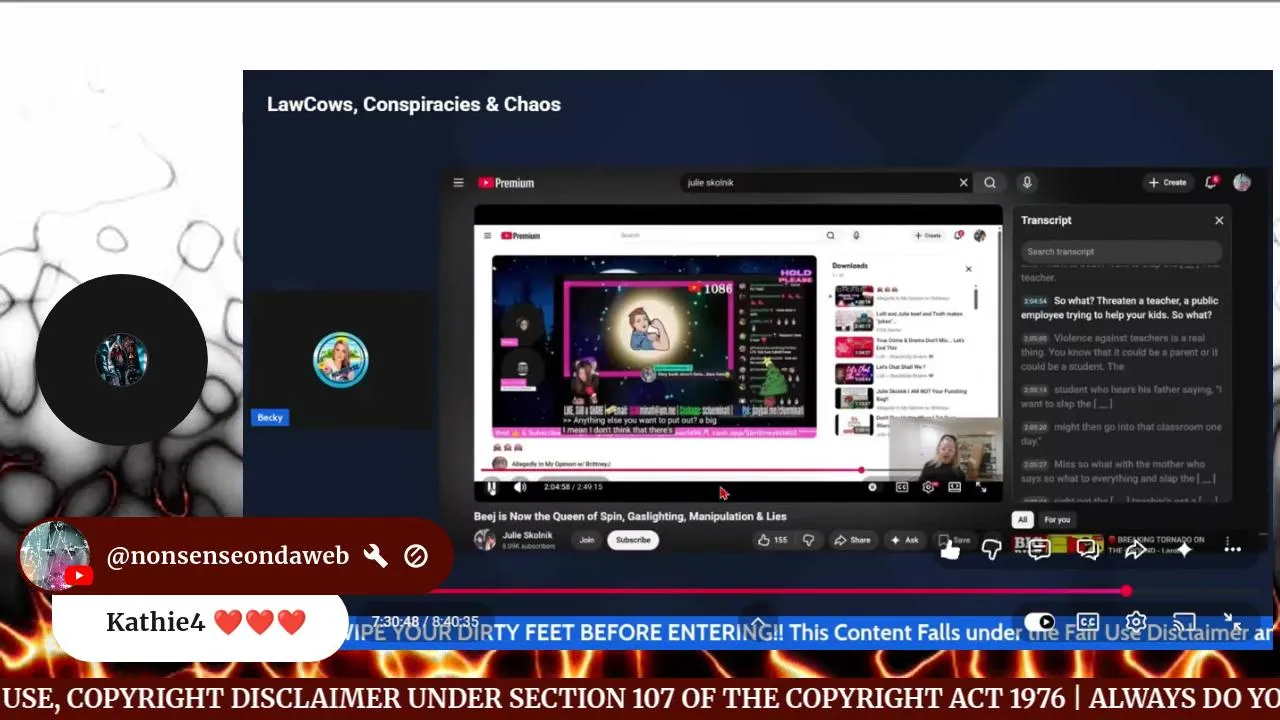Click the white share arrow overlay icon
The height and width of the screenshot is (720, 1280).
click(x=1136, y=548)
